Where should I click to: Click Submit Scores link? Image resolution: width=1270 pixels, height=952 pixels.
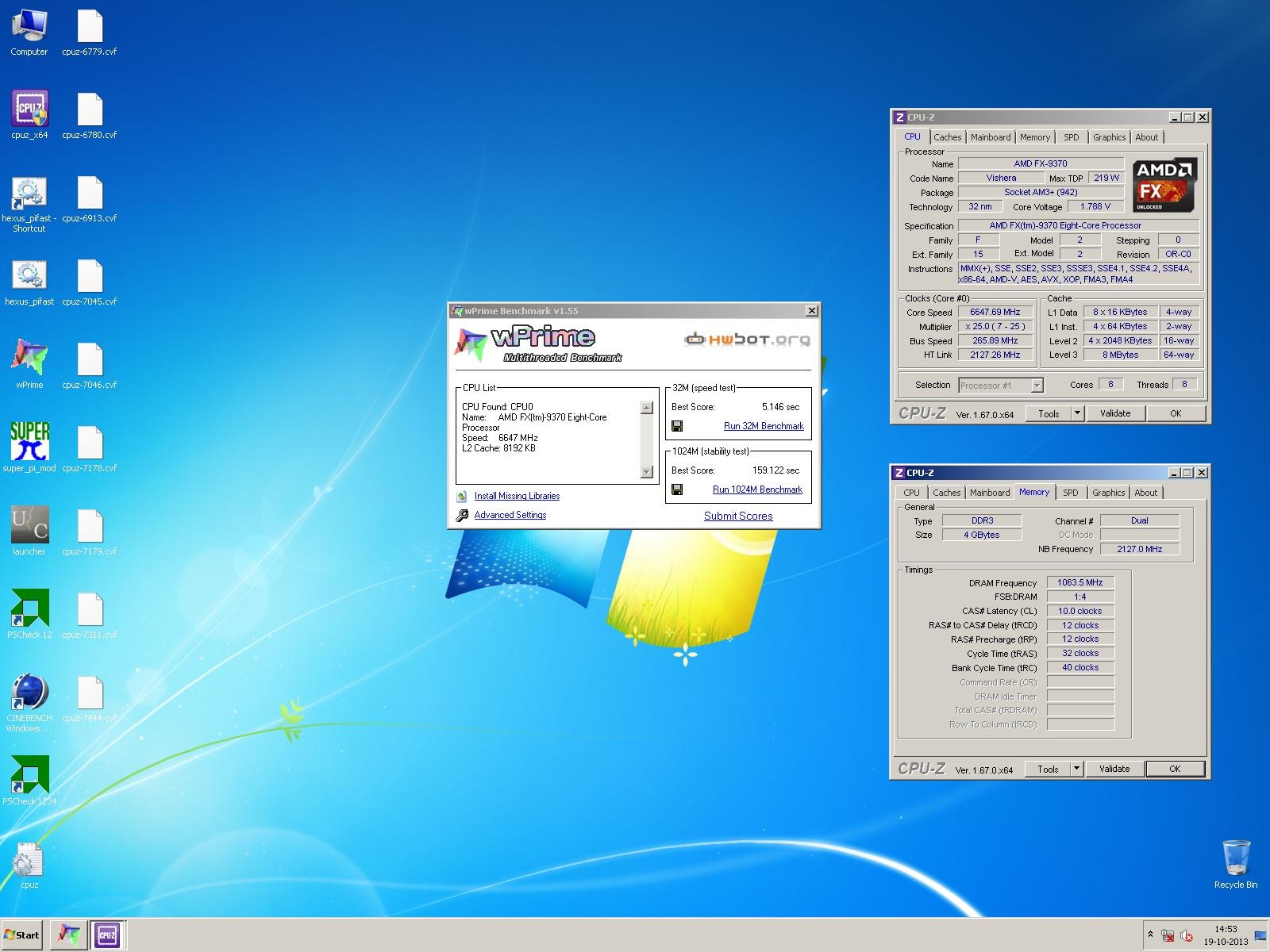point(738,516)
